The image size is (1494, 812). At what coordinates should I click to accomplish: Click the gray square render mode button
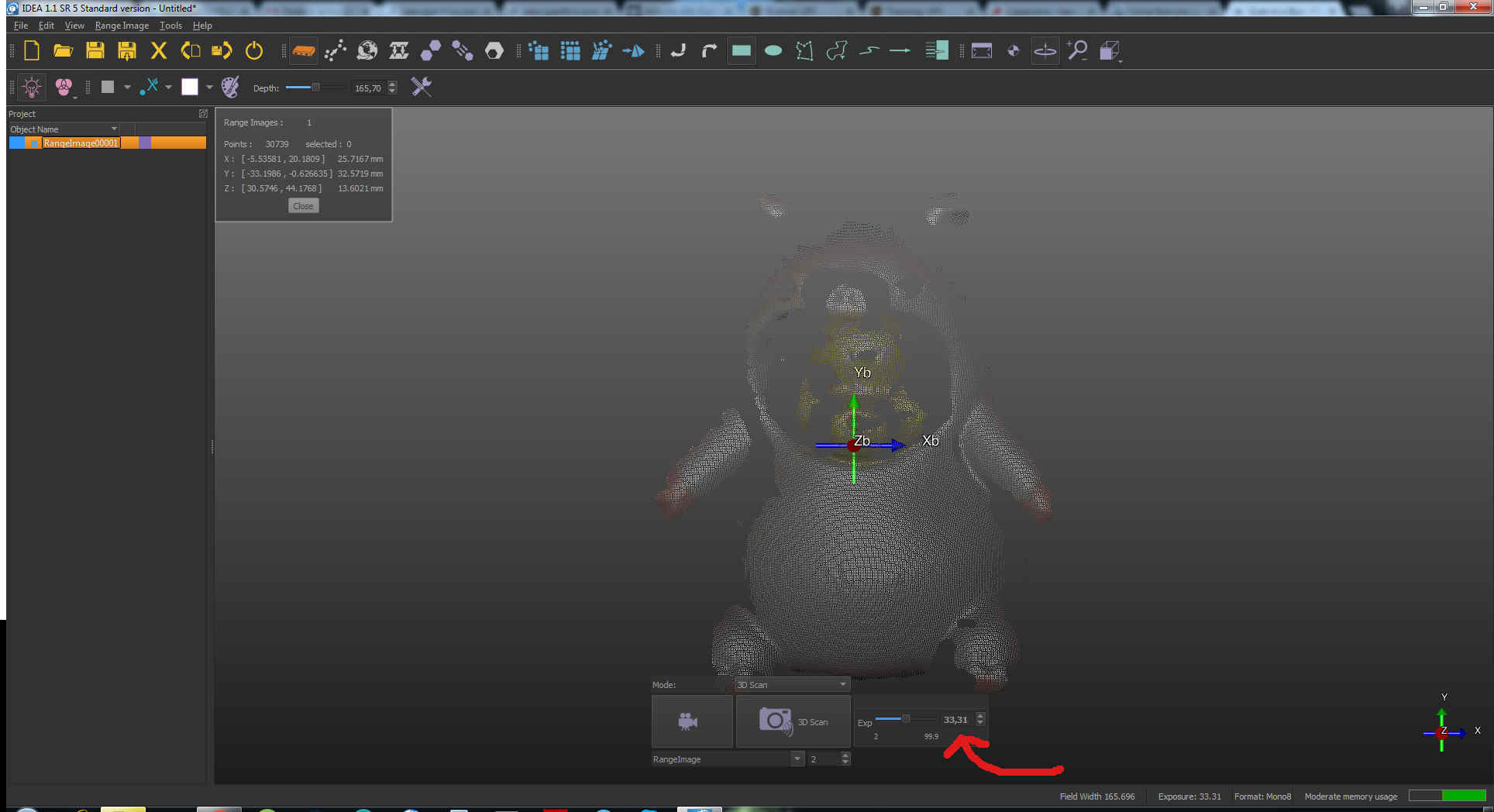click(x=108, y=87)
